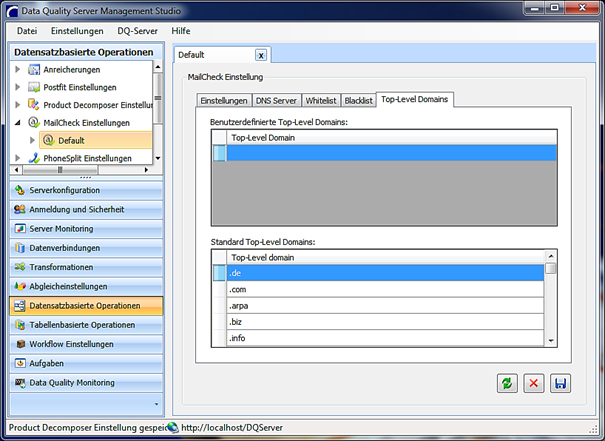Switch to the DNS Server tab
Image resolution: width=605 pixels, height=441 pixels.
(276, 101)
